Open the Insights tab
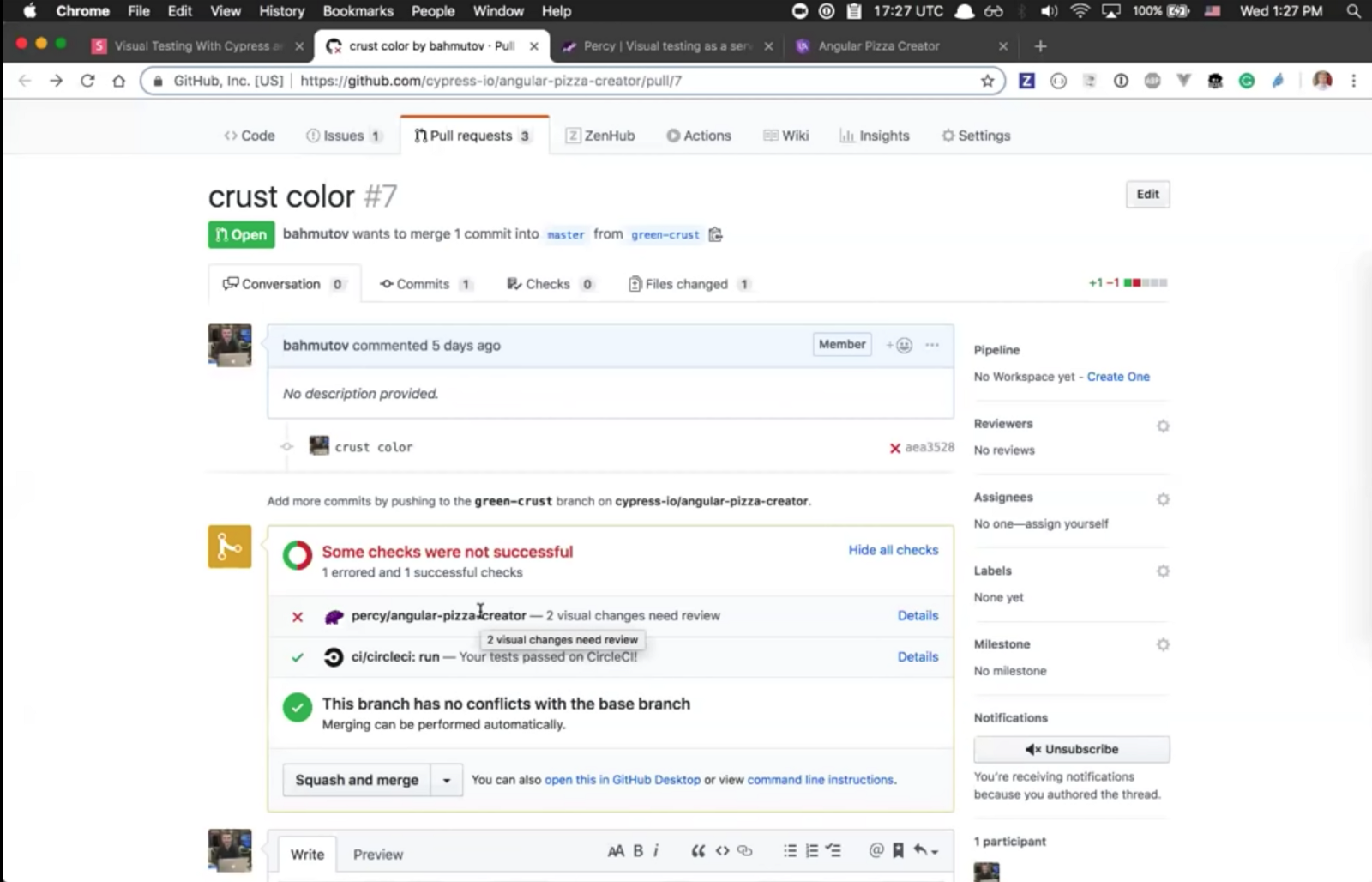The width and height of the screenshot is (1372, 882). 875,136
